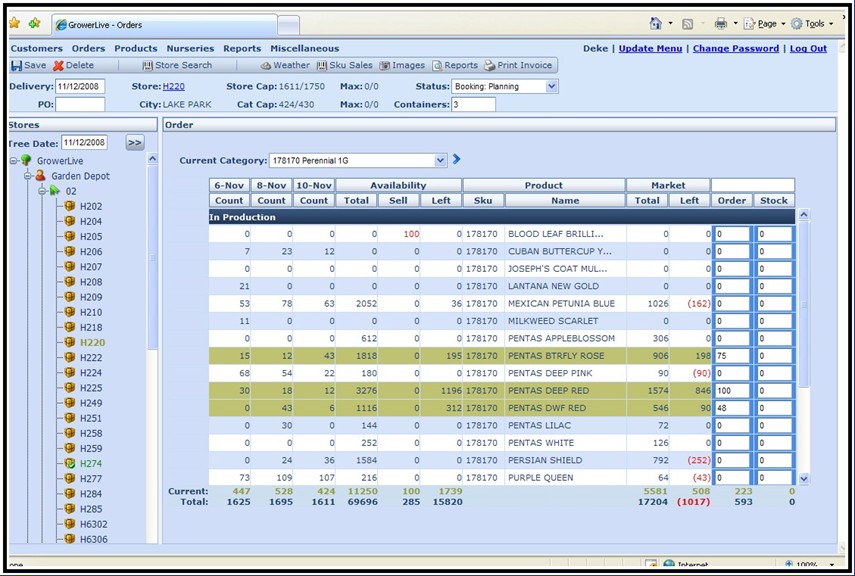Open the Status dropdown

tap(551, 87)
